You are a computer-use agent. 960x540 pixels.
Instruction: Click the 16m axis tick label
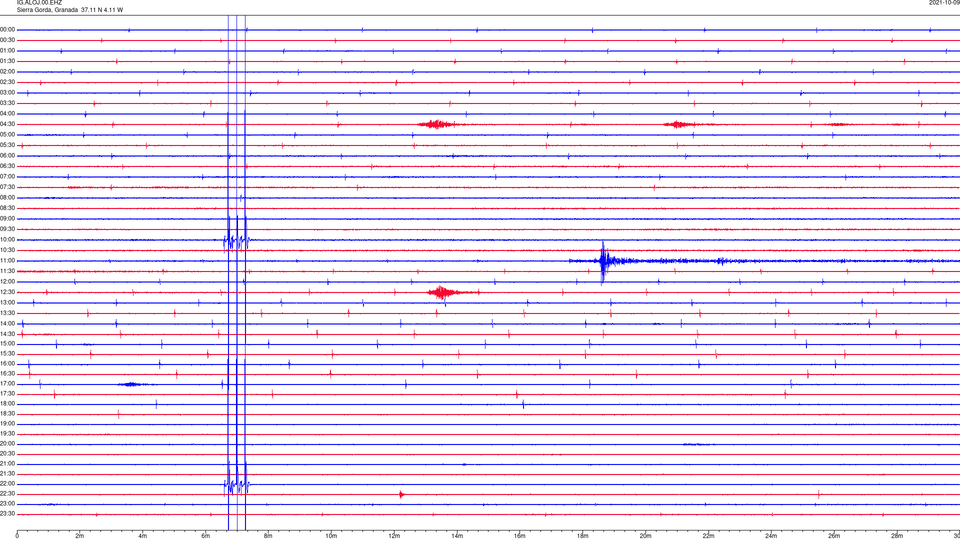(x=520, y=536)
